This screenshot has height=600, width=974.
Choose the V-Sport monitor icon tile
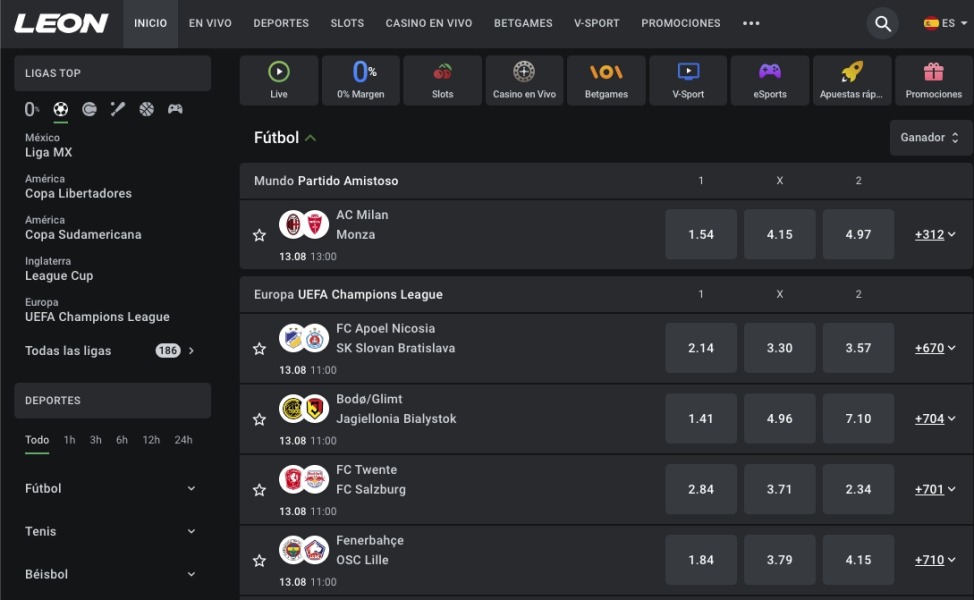688,80
